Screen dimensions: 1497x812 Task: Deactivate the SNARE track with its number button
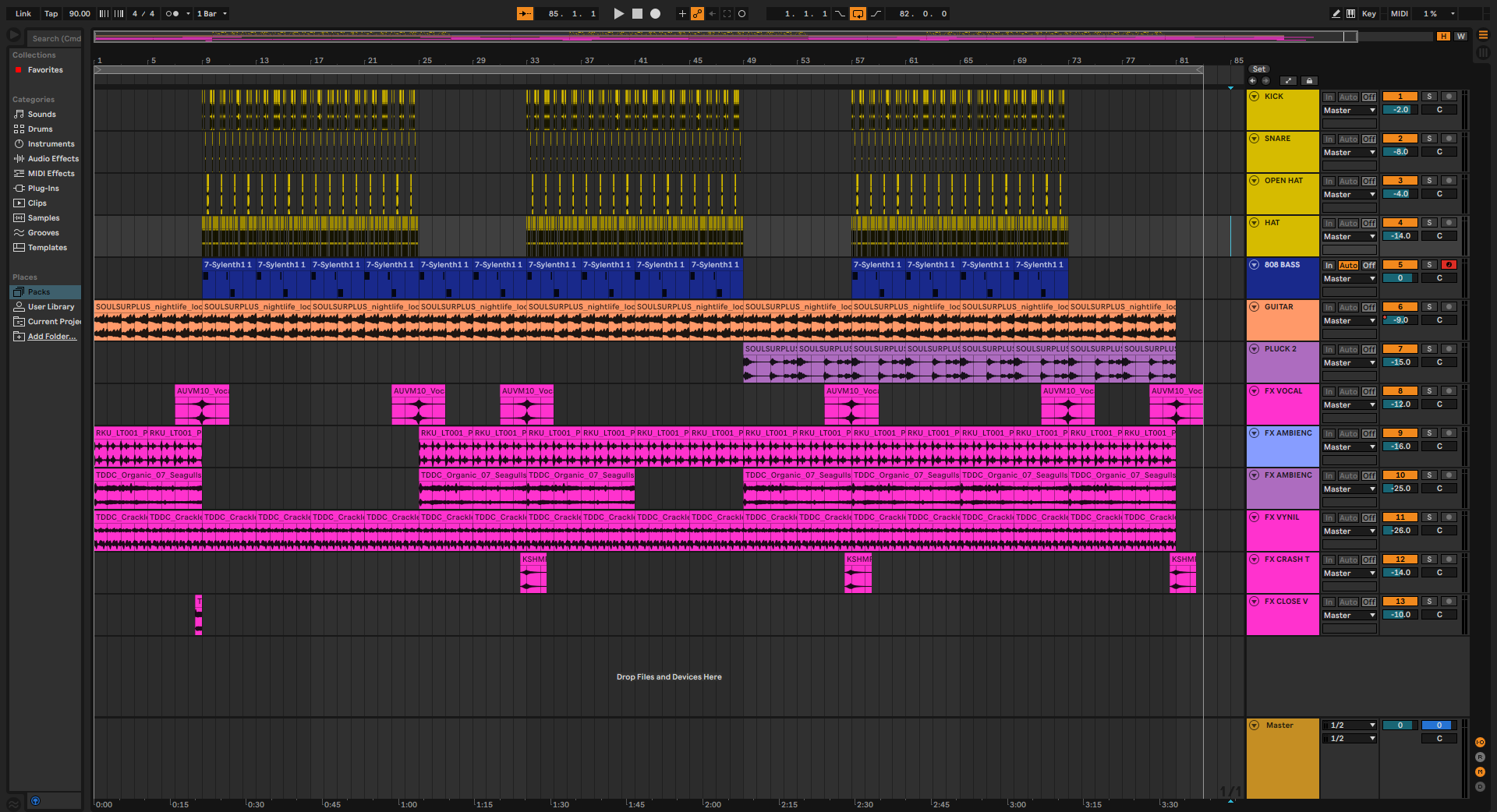pyautogui.click(x=1400, y=139)
